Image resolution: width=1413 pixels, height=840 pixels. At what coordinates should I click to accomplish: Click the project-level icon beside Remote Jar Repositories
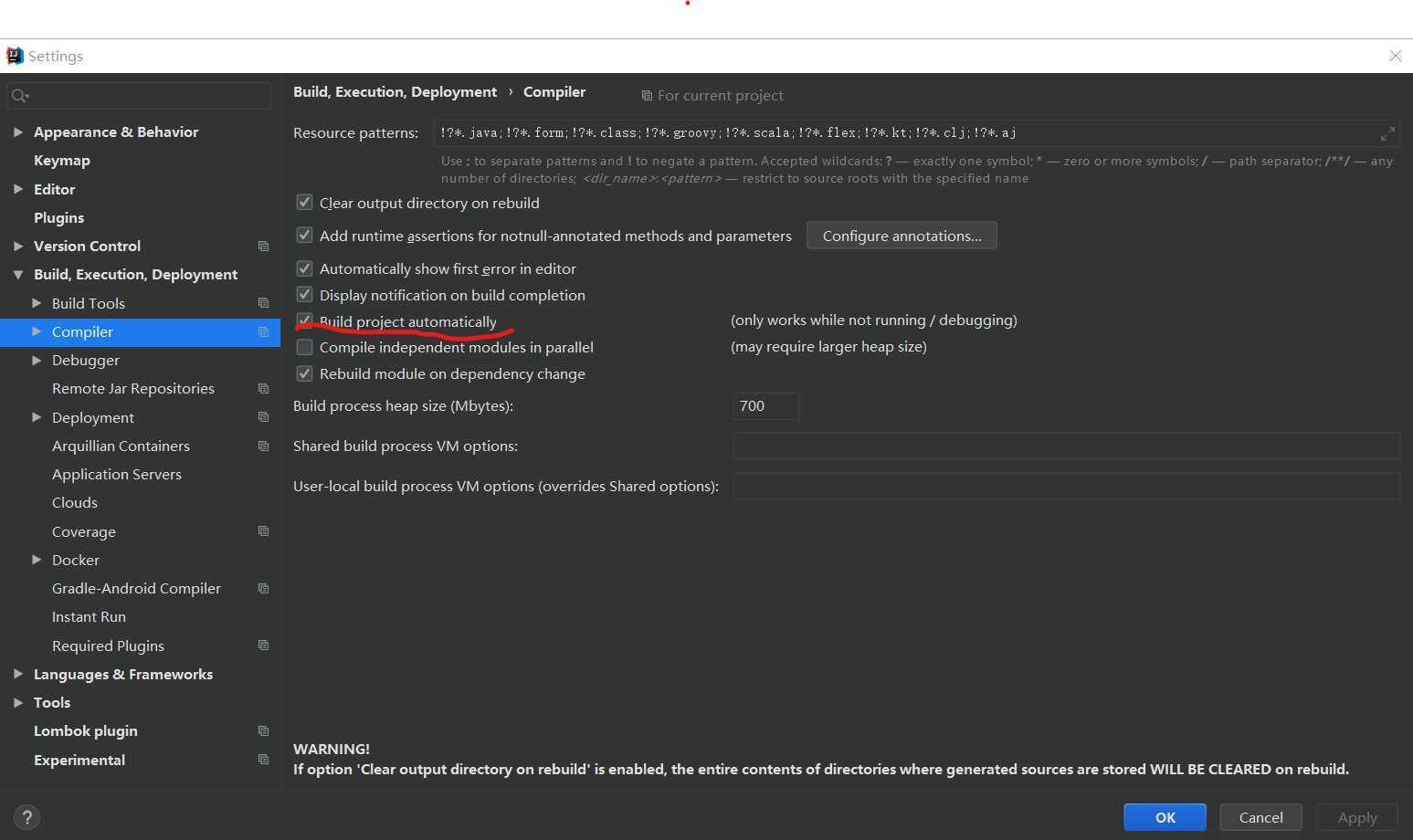tap(263, 389)
